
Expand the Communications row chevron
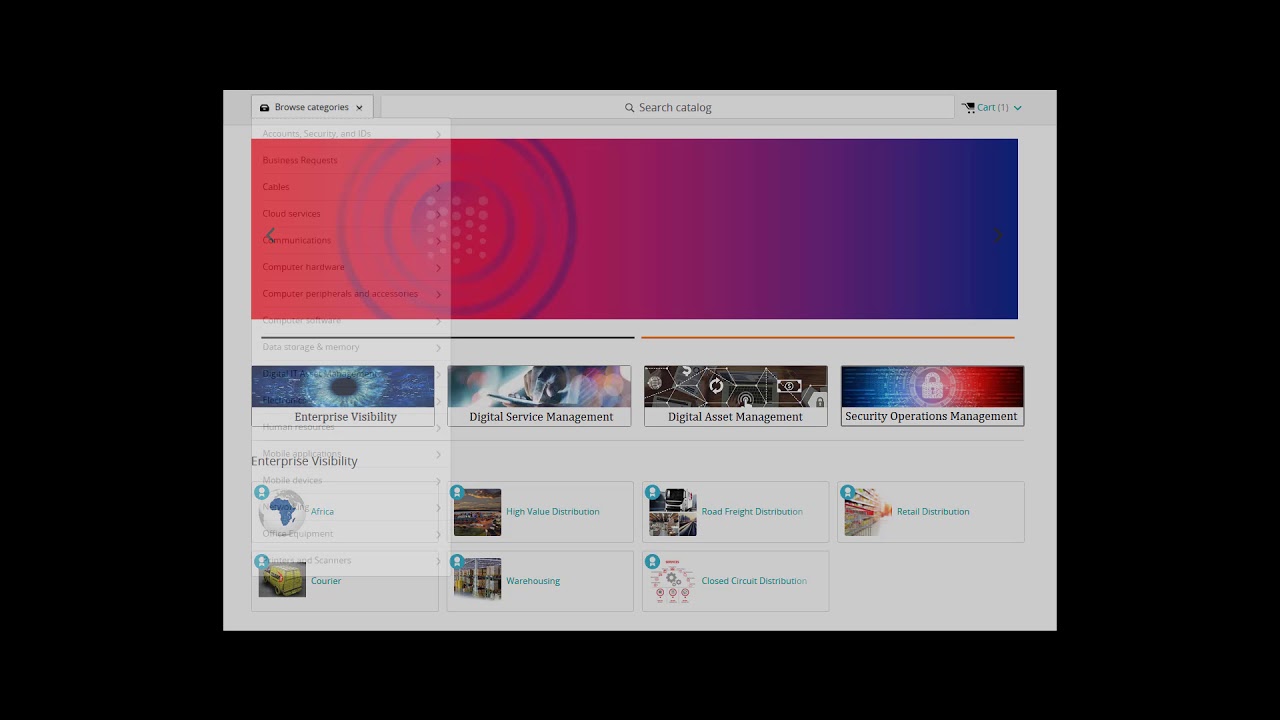pyautogui.click(x=438, y=241)
